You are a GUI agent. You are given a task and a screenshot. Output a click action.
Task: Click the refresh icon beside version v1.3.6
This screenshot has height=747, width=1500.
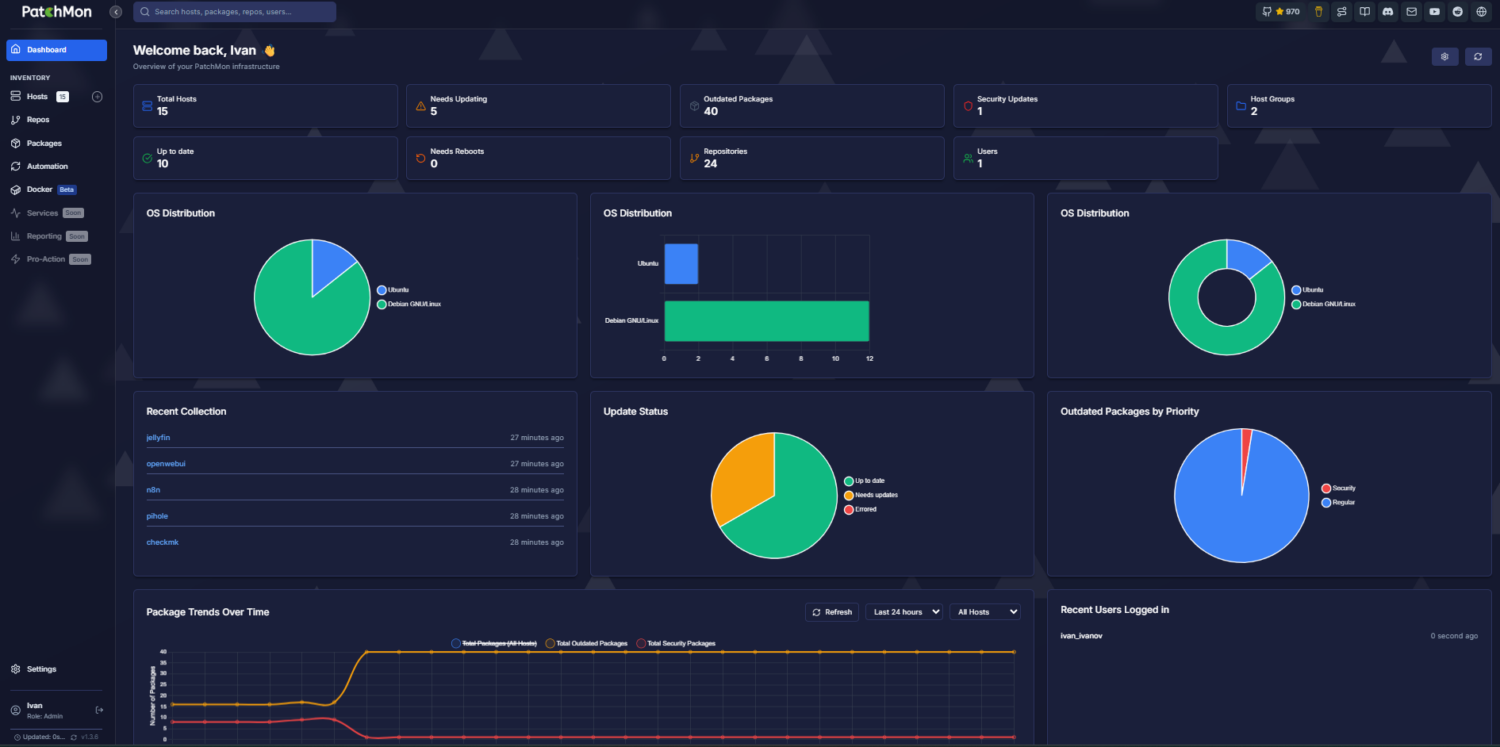(x=73, y=737)
